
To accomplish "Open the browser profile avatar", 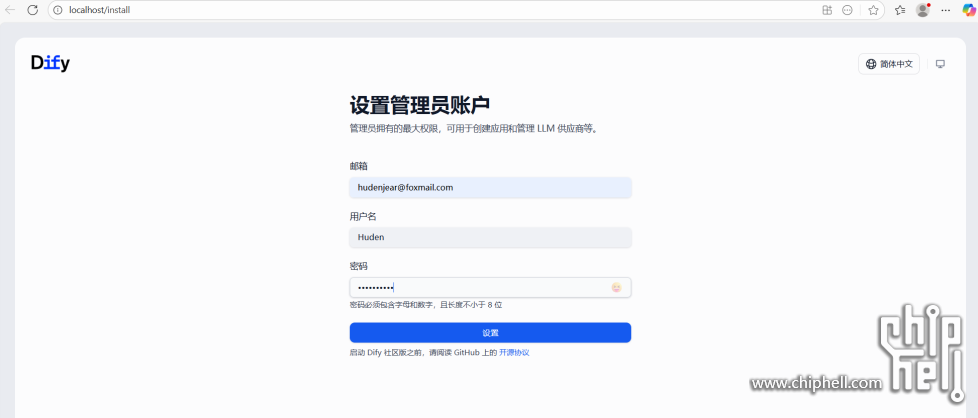I will pyautogui.click(x=922, y=10).
